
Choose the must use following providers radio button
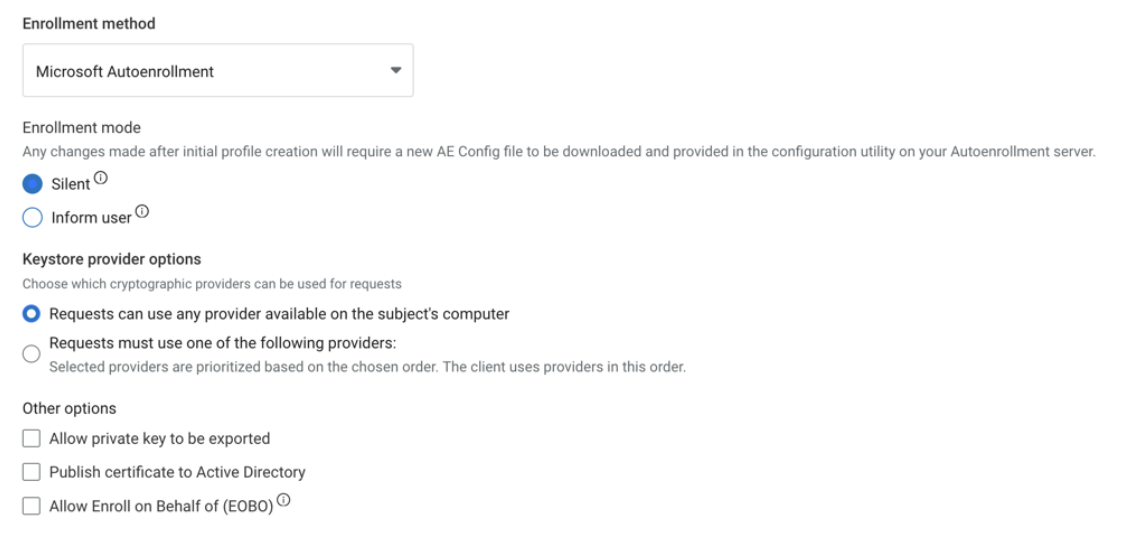[x=32, y=353]
